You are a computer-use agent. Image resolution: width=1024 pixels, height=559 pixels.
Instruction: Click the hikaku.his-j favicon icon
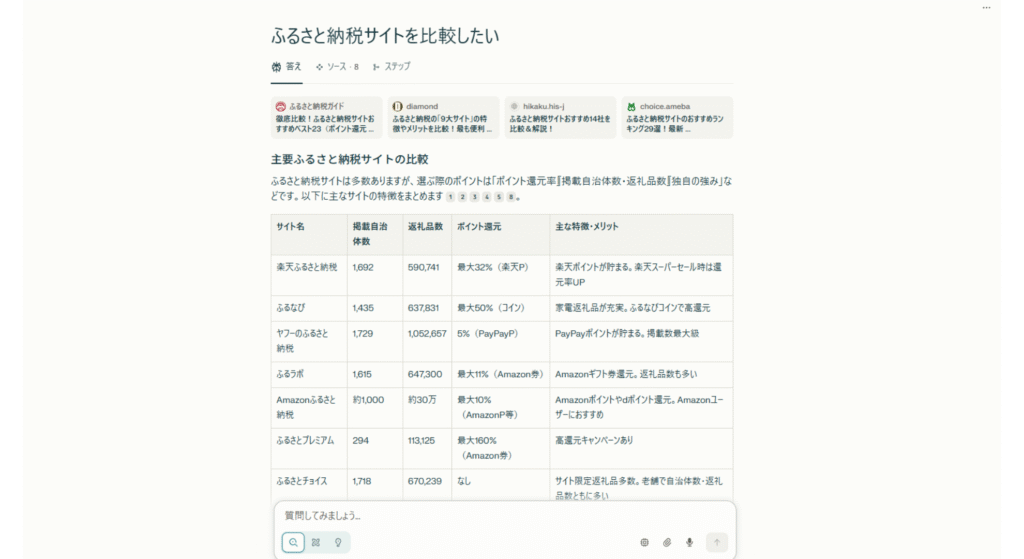(x=514, y=106)
